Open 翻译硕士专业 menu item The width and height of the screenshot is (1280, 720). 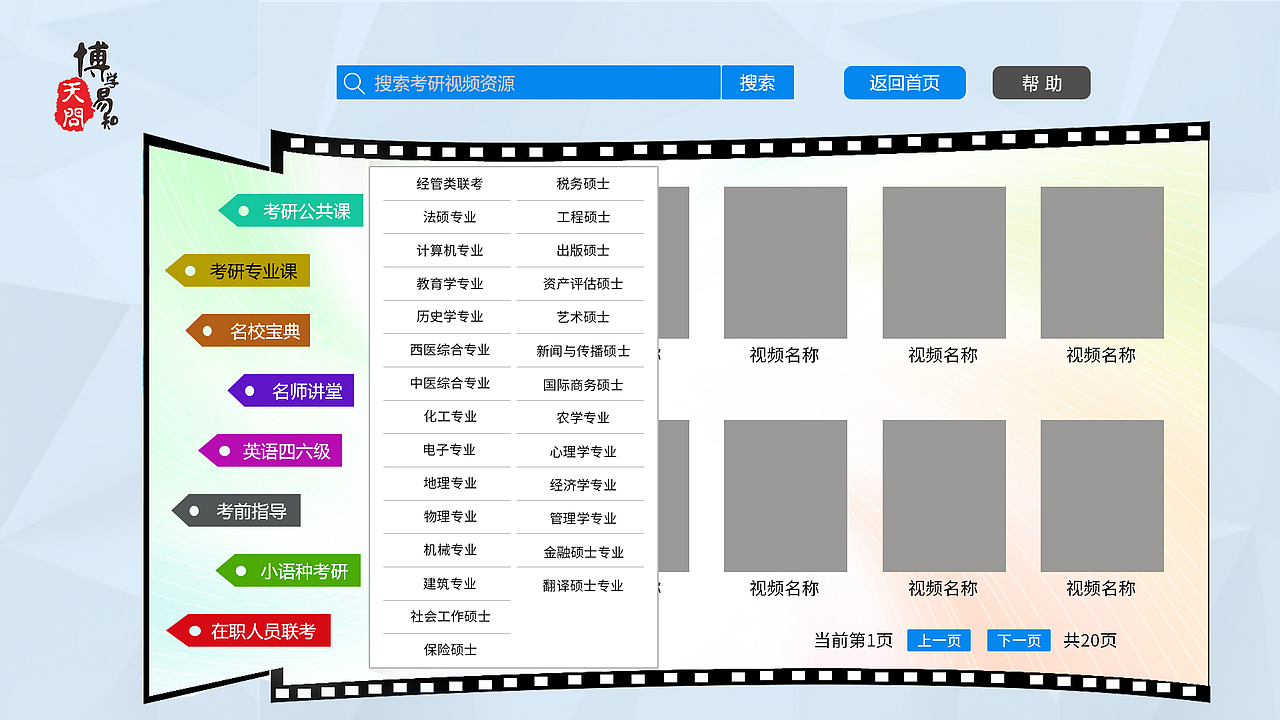pyautogui.click(x=583, y=586)
